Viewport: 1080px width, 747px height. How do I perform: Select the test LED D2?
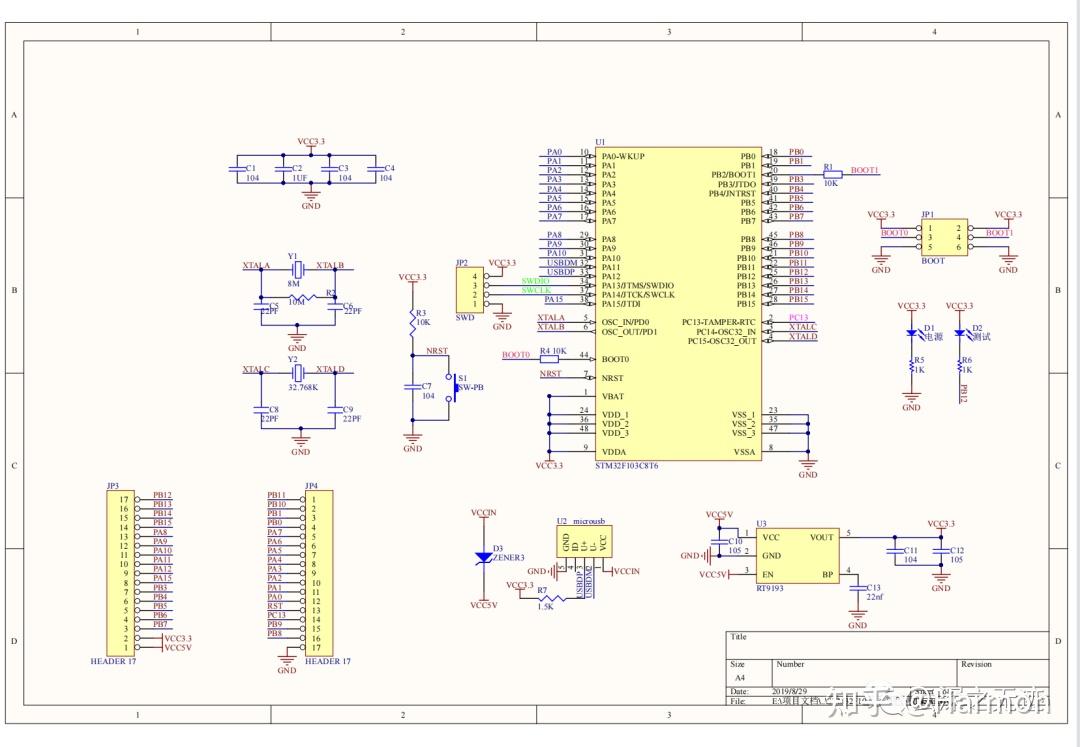click(x=960, y=333)
